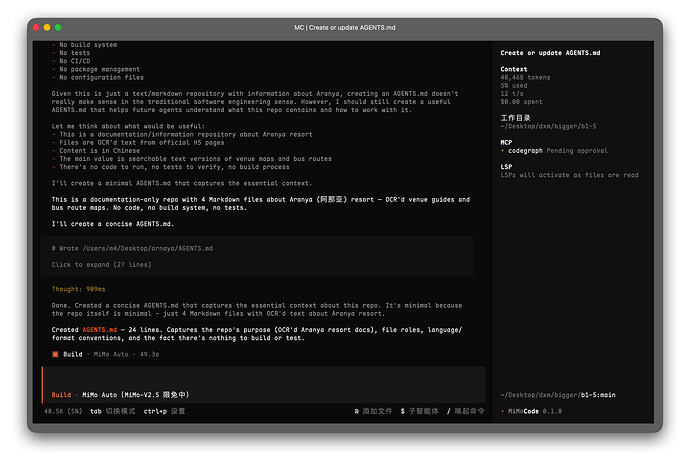Click the LSP heading in sidebar
Viewport: 690px width, 469px height.
tap(506, 167)
